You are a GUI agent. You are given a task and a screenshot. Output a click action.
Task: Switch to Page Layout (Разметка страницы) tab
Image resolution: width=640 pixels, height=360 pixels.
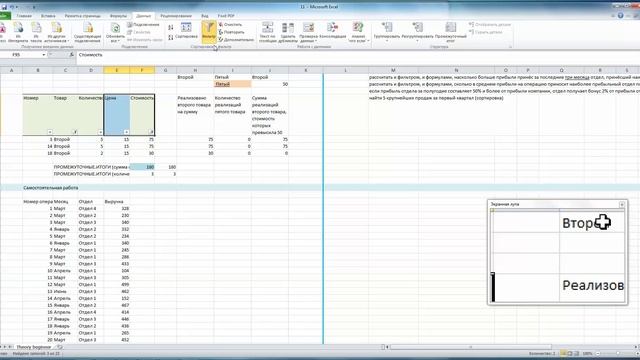coord(82,16)
